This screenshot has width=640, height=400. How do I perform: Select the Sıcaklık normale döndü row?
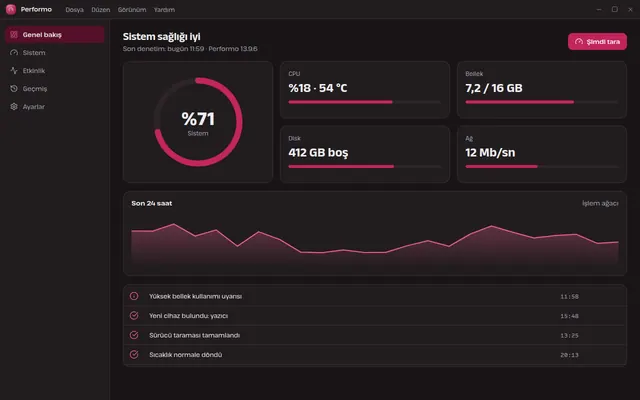coord(375,355)
